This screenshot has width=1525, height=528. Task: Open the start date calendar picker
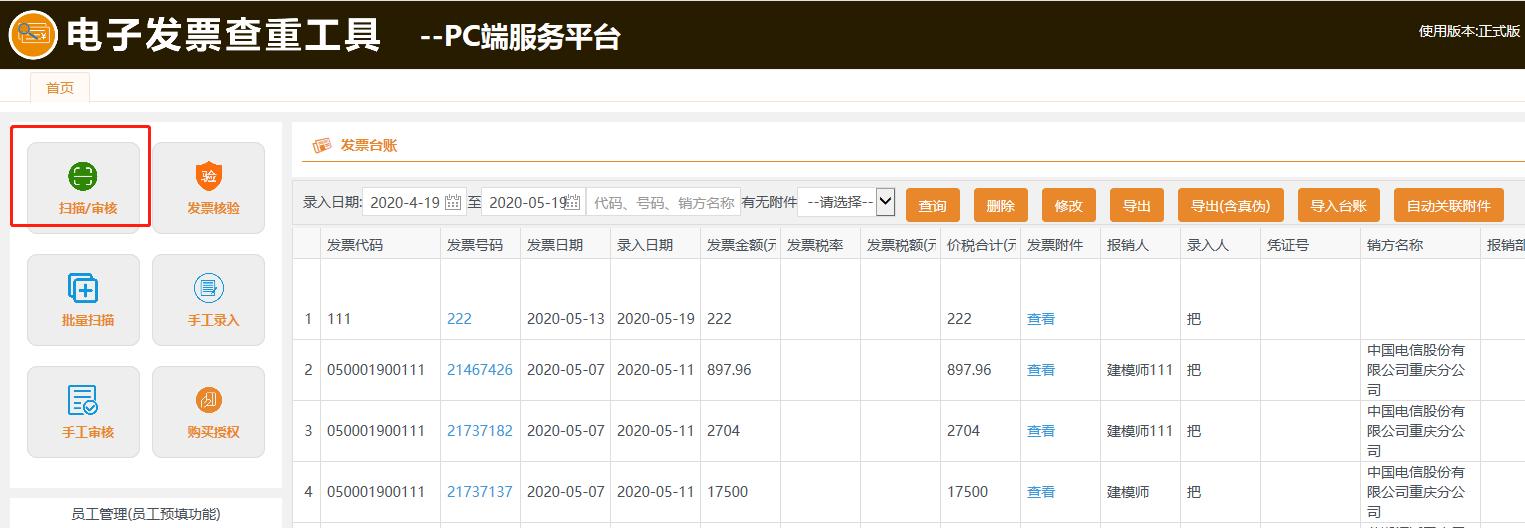pyautogui.click(x=453, y=202)
